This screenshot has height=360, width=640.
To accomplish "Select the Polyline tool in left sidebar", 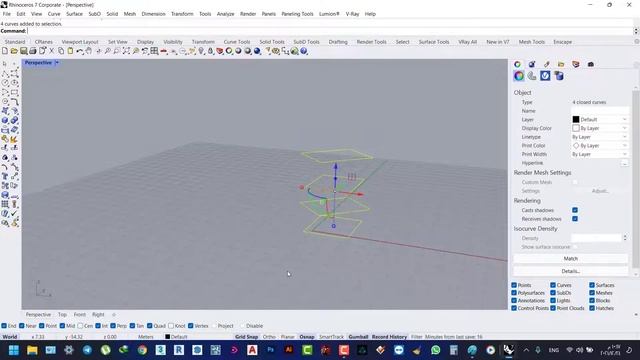I will click(x=5, y=73).
